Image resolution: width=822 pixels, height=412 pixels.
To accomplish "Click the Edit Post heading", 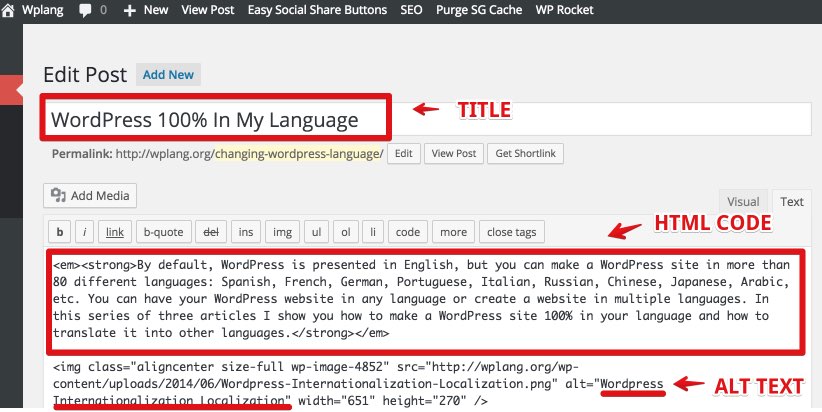I will tap(85, 74).
